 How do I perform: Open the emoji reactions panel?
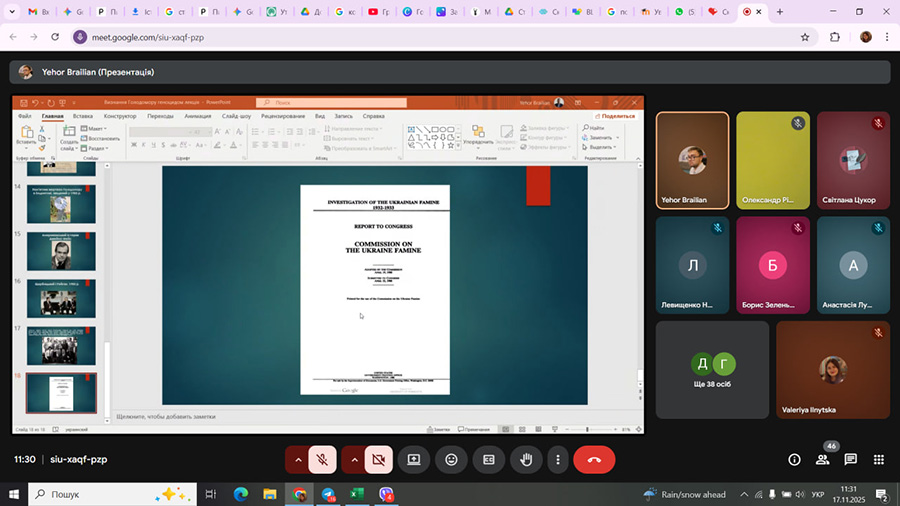coord(452,460)
